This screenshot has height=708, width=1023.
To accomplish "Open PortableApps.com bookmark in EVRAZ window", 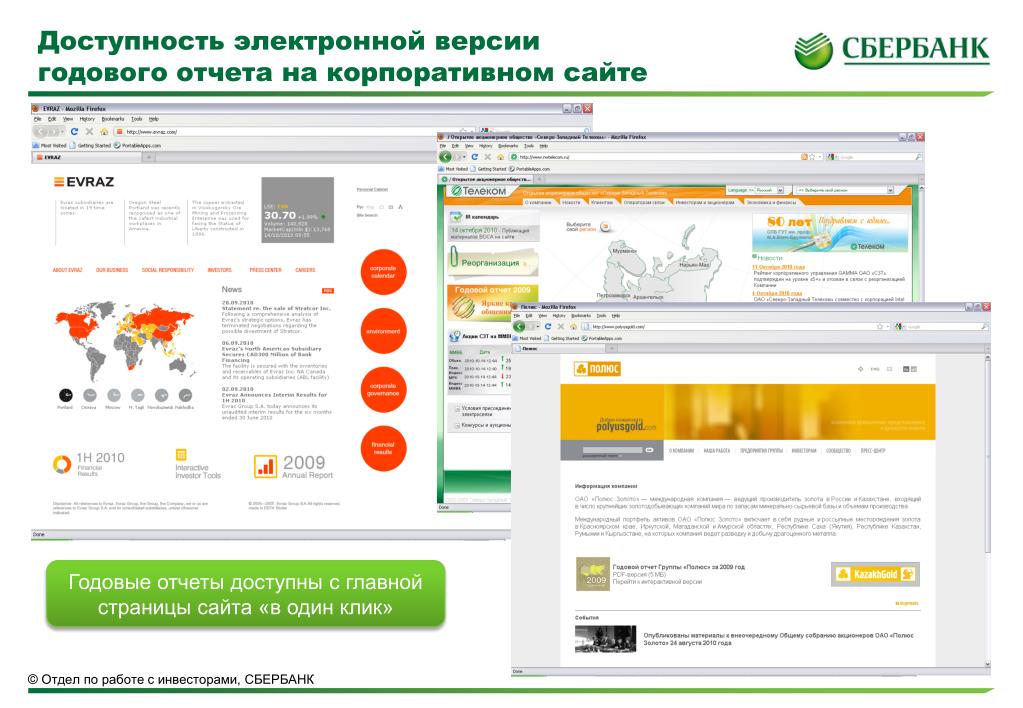I will click(137, 146).
